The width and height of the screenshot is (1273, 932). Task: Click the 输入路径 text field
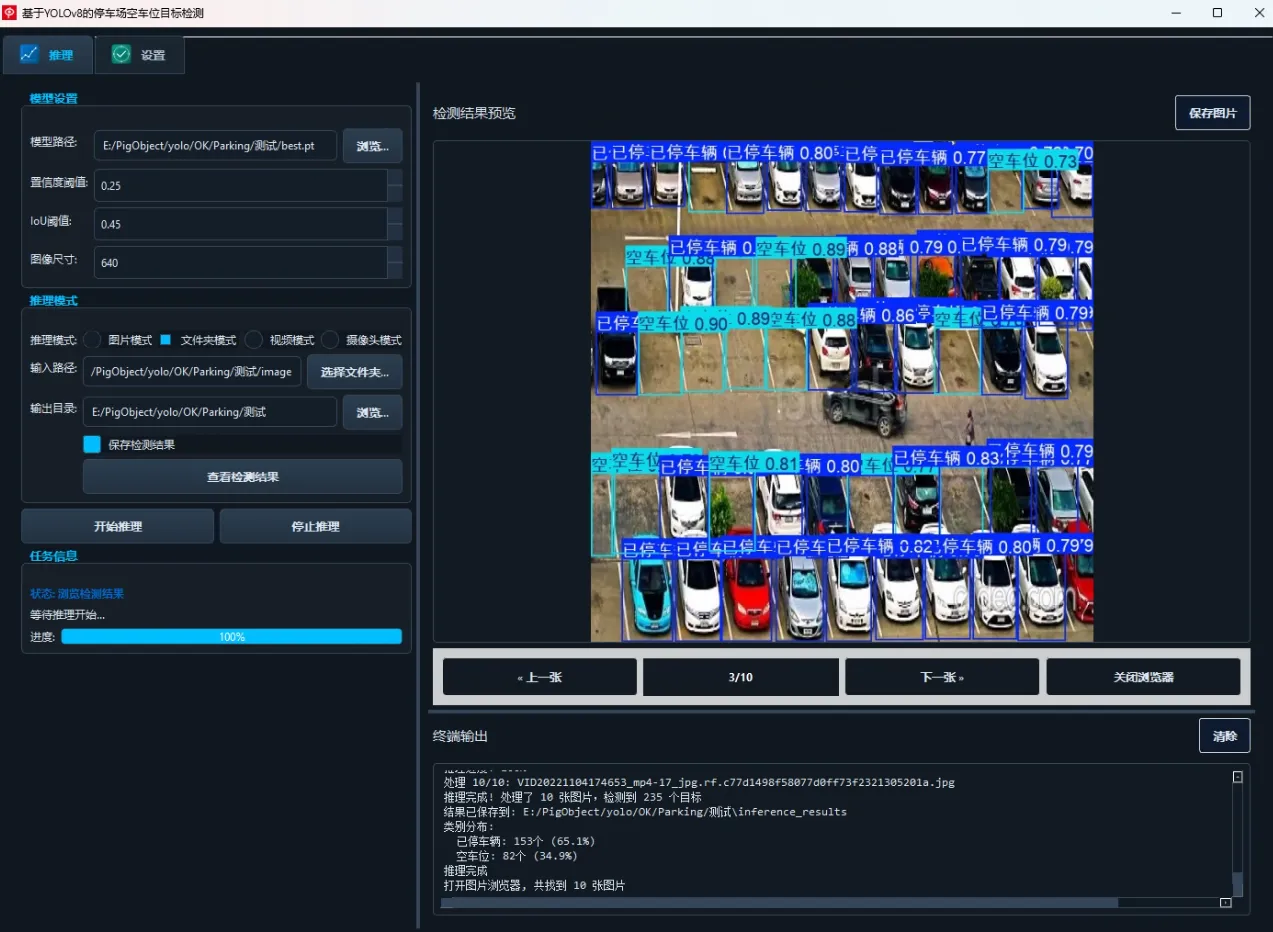click(x=191, y=372)
